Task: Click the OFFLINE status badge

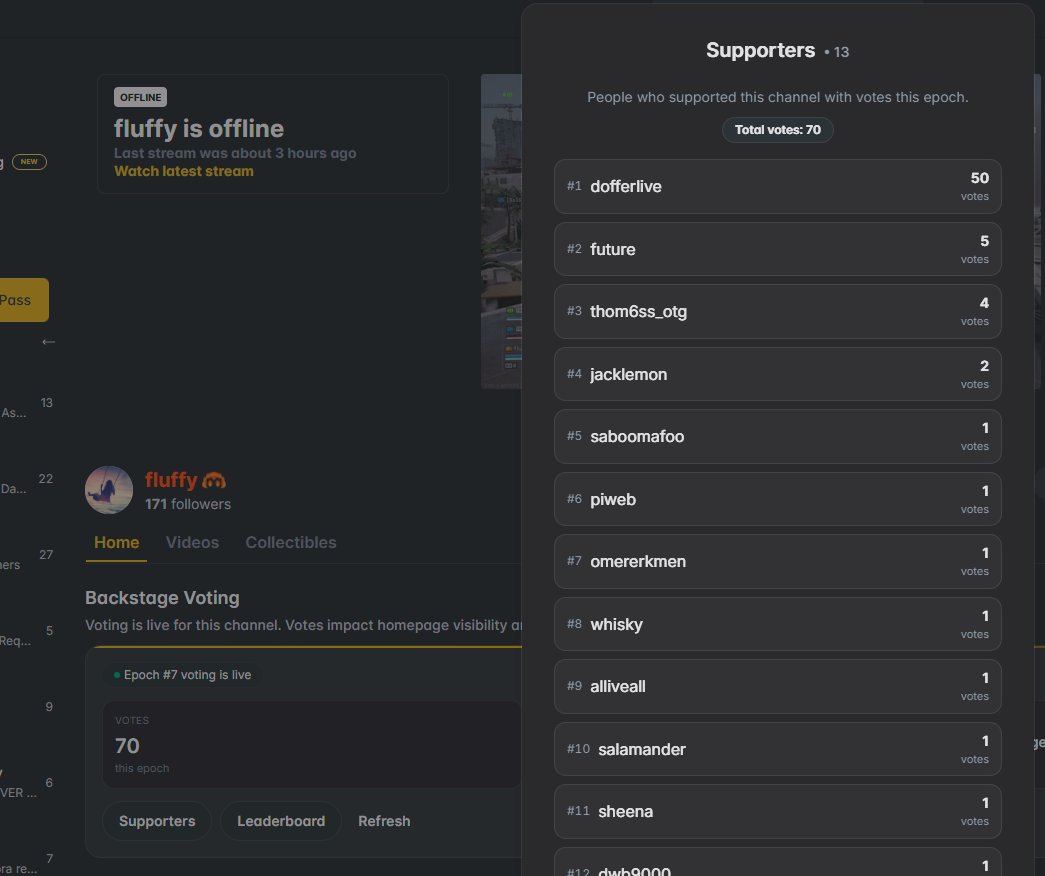Action: 140,97
